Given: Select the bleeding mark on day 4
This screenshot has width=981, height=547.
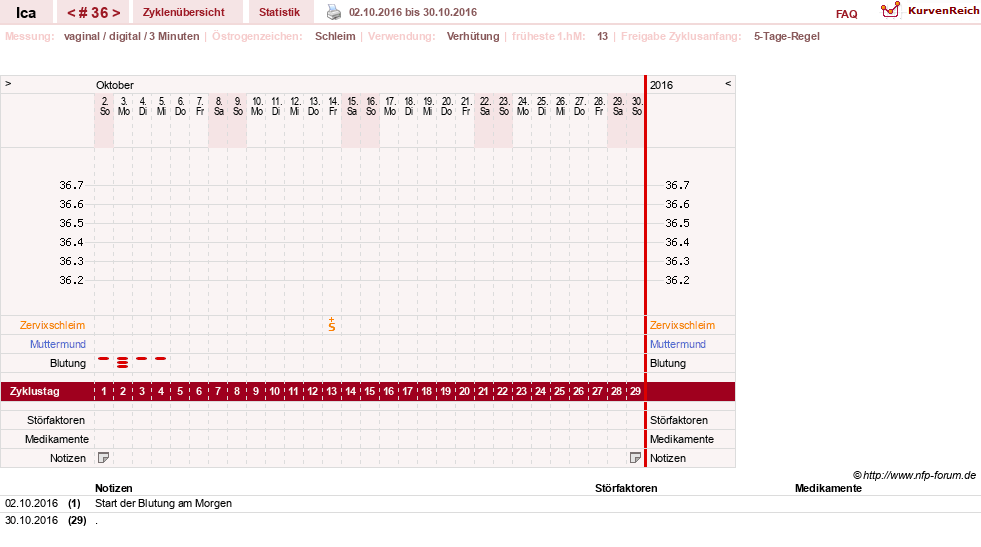Looking at the screenshot, I should point(161,359).
